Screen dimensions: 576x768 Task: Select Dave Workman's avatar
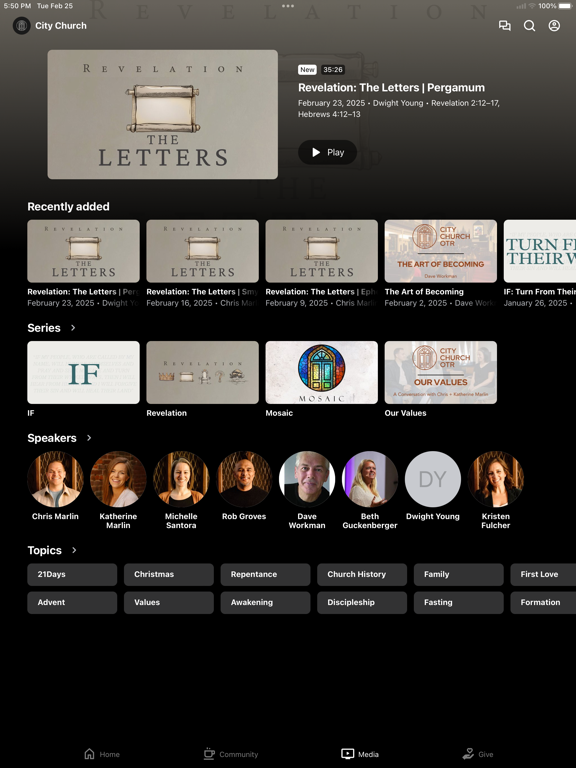pos(307,479)
